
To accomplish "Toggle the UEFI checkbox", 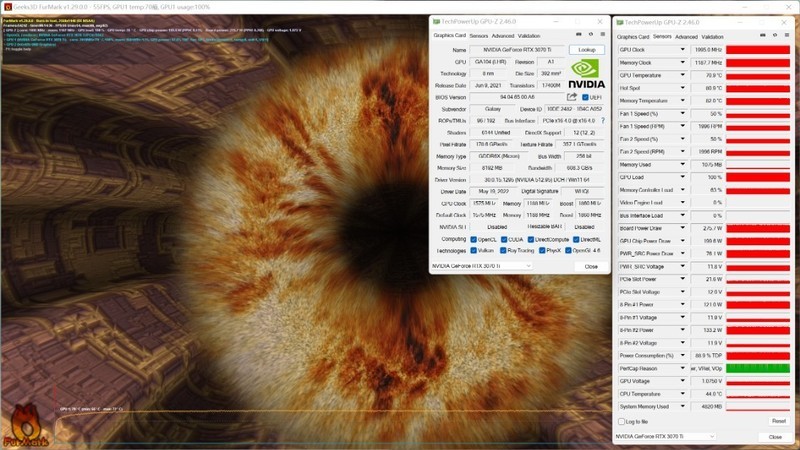I will tap(585, 97).
